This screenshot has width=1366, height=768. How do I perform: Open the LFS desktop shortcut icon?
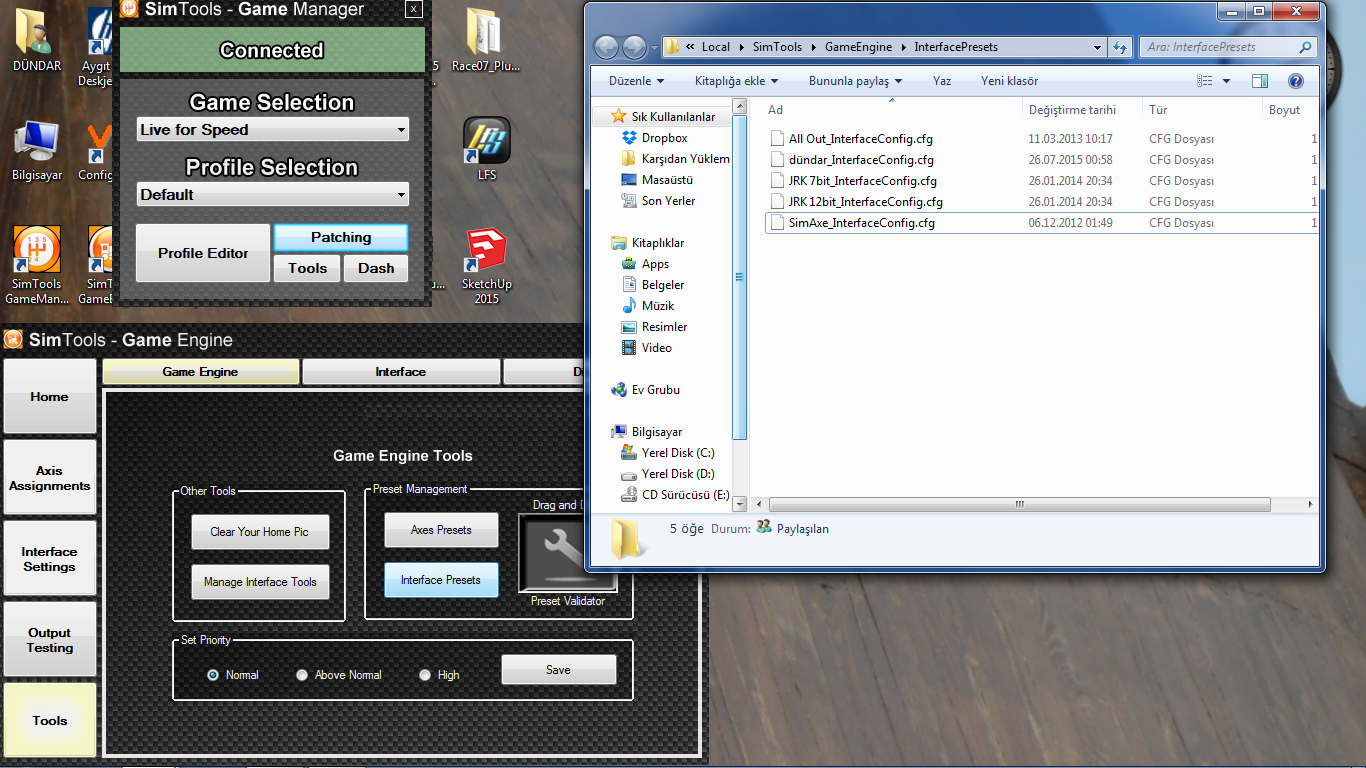click(486, 142)
